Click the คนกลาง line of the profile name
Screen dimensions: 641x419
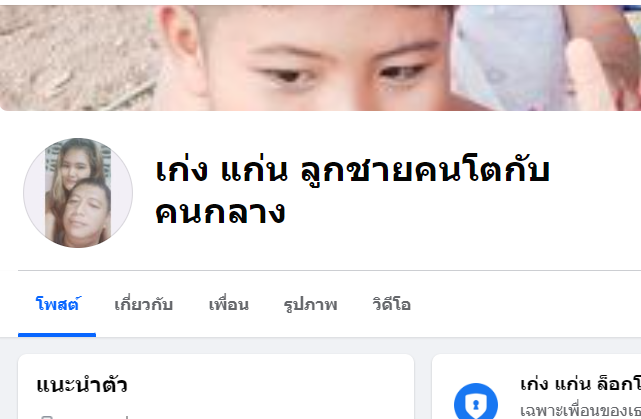point(220,213)
